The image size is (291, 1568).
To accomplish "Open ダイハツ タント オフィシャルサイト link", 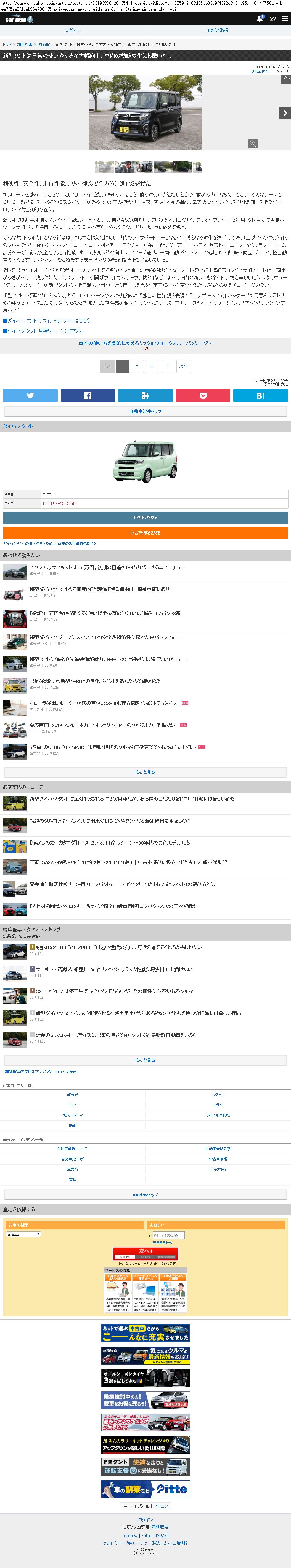I will coord(49,320).
